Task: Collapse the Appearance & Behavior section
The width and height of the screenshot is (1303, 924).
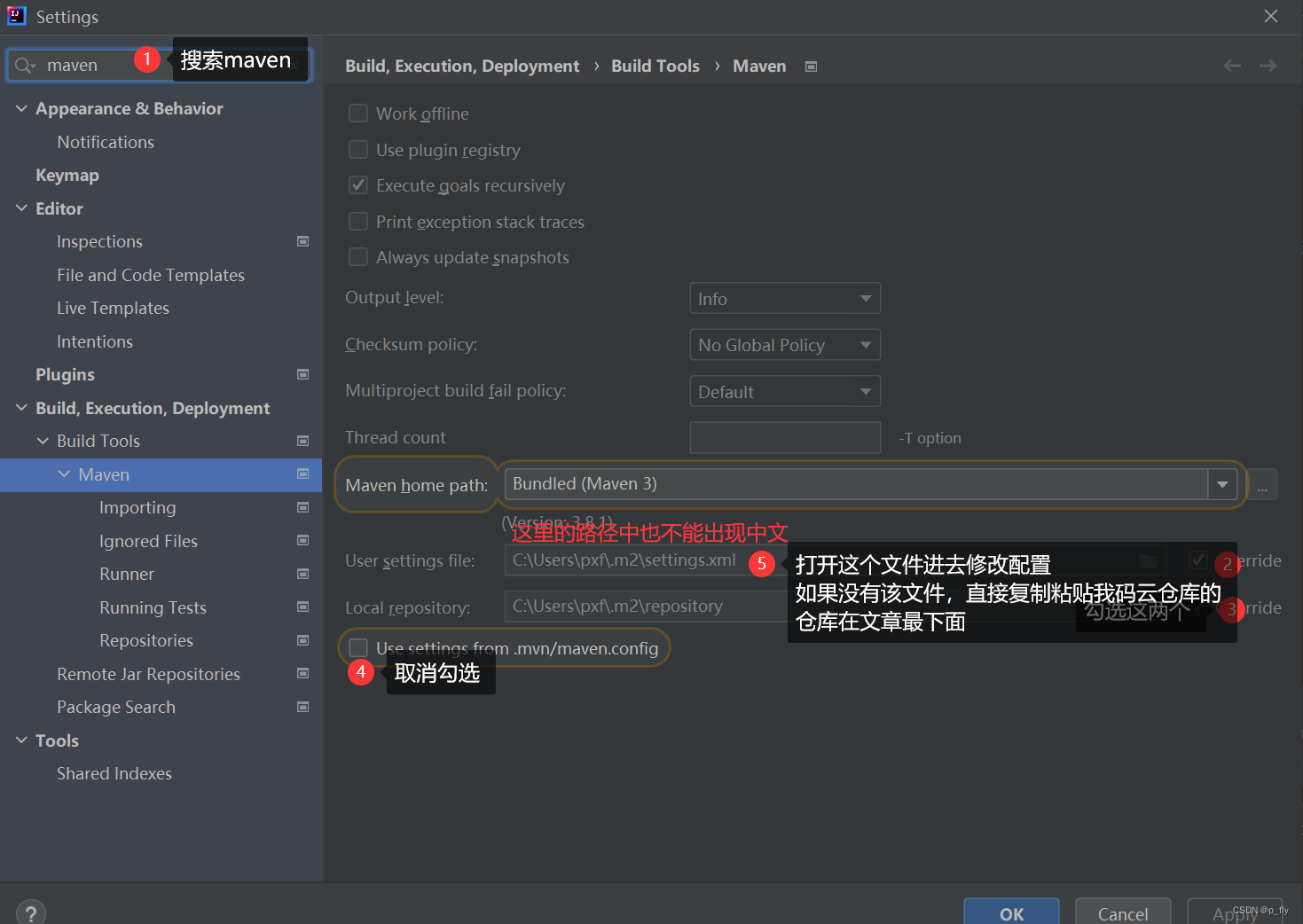Action: click(22, 108)
